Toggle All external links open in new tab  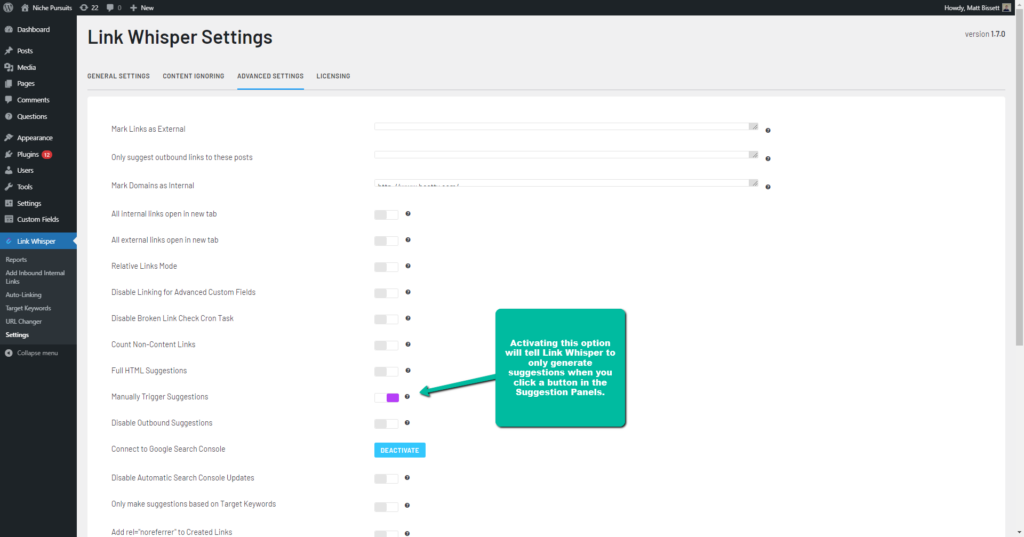point(386,240)
